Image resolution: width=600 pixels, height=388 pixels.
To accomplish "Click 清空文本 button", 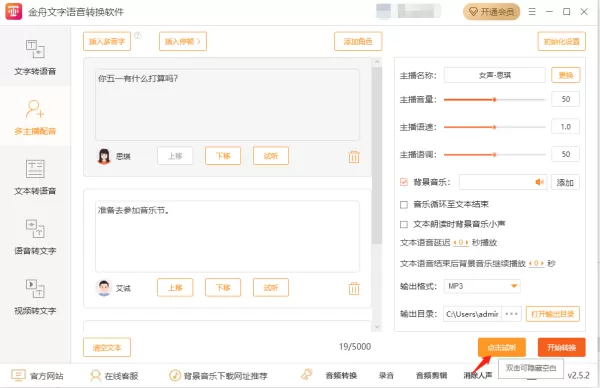I will [x=107, y=347].
